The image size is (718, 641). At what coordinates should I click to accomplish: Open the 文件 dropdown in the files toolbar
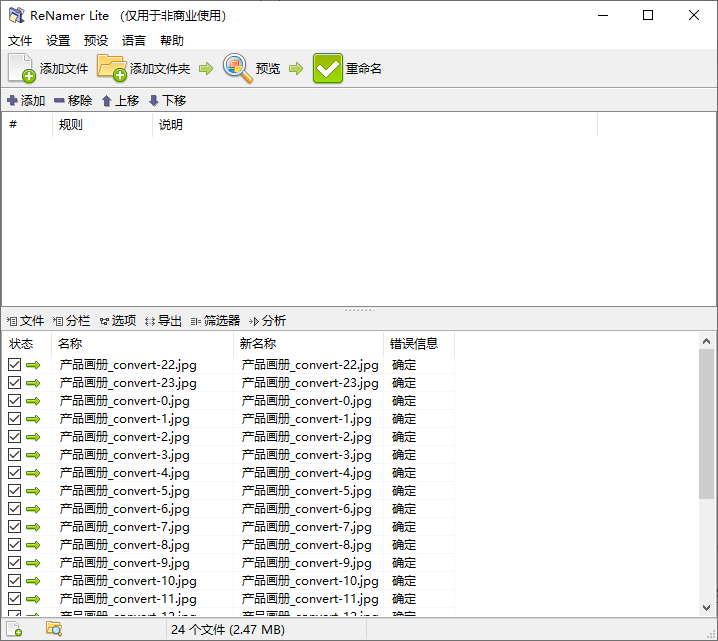click(26, 321)
